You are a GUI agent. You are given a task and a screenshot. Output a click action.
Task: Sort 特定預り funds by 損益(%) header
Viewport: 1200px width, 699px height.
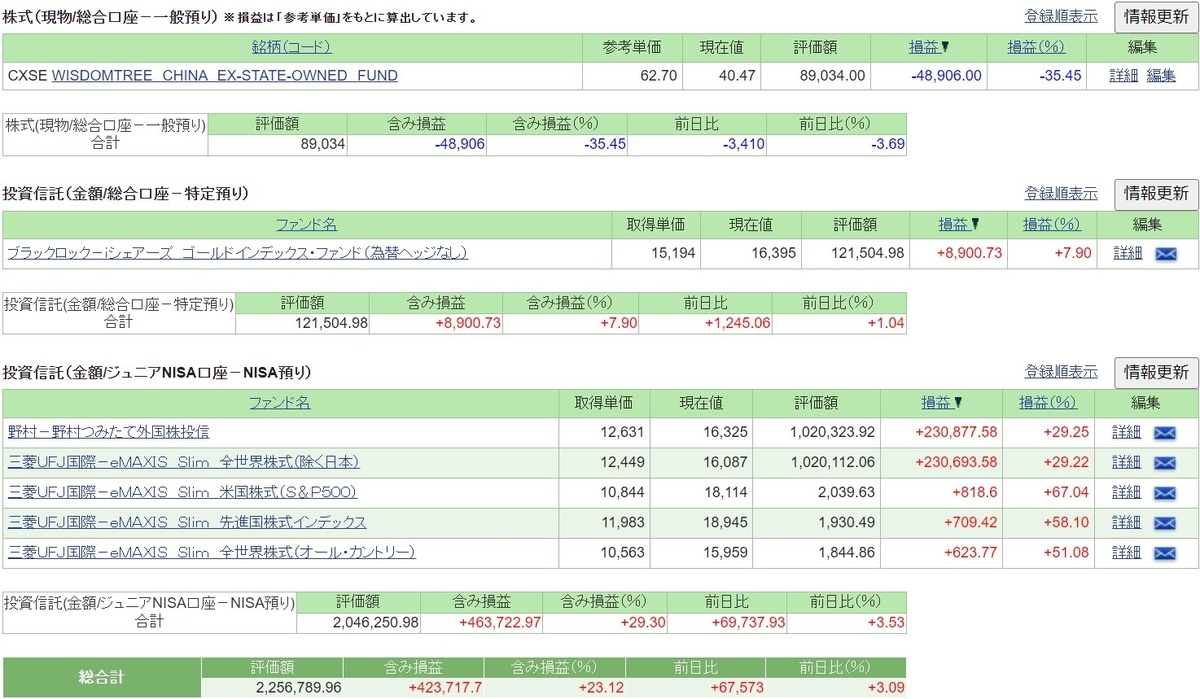click(x=1052, y=225)
